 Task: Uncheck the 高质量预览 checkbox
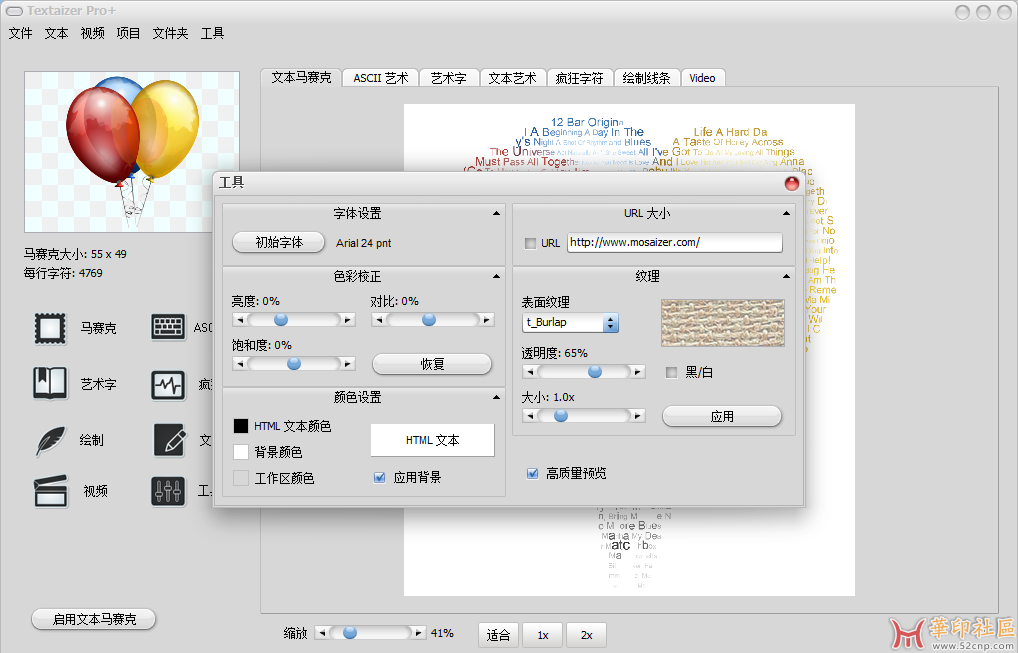click(533, 473)
